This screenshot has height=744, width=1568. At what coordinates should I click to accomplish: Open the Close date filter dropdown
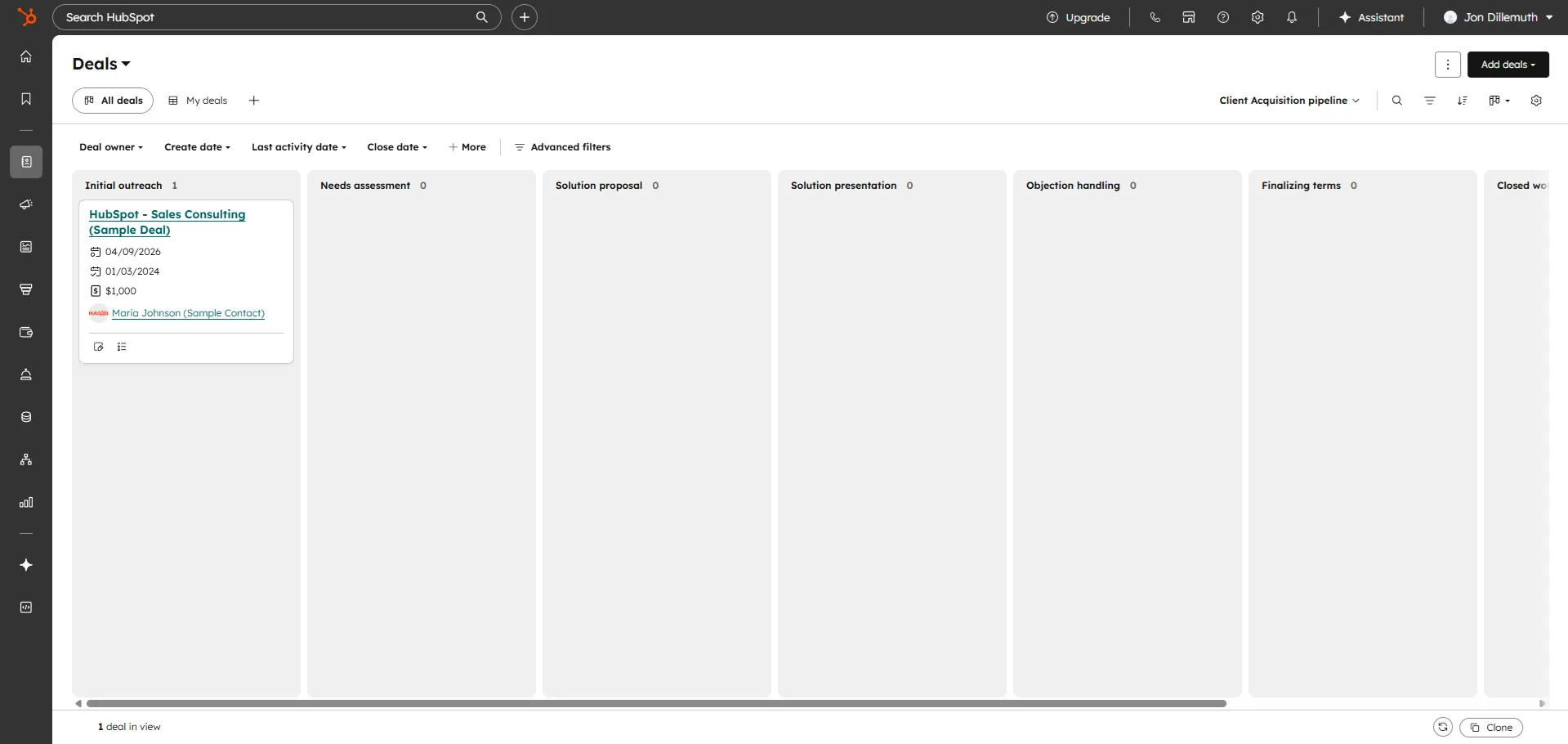point(396,147)
